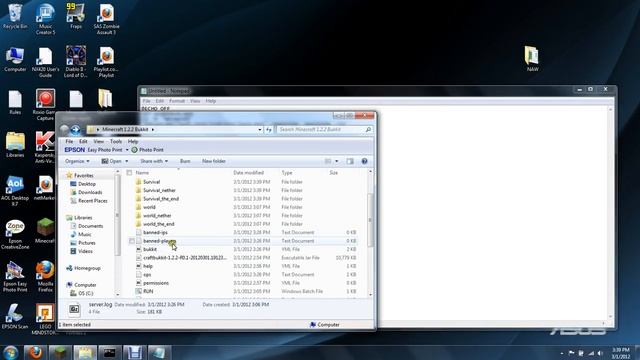Select the world_the_end folder
Screen dimensions: 640x360
[x=158, y=224]
